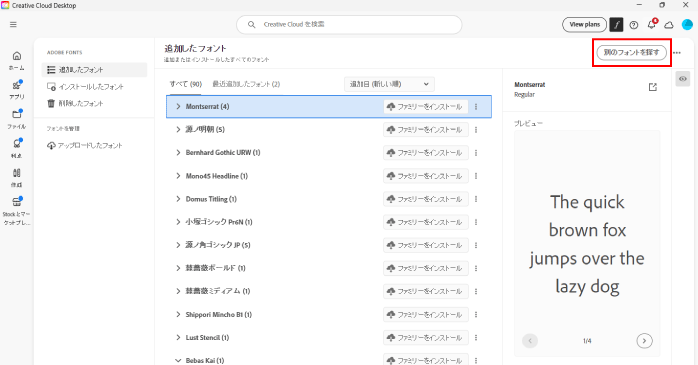Install the Montserrat family
The height and width of the screenshot is (365, 698).
(426, 107)
